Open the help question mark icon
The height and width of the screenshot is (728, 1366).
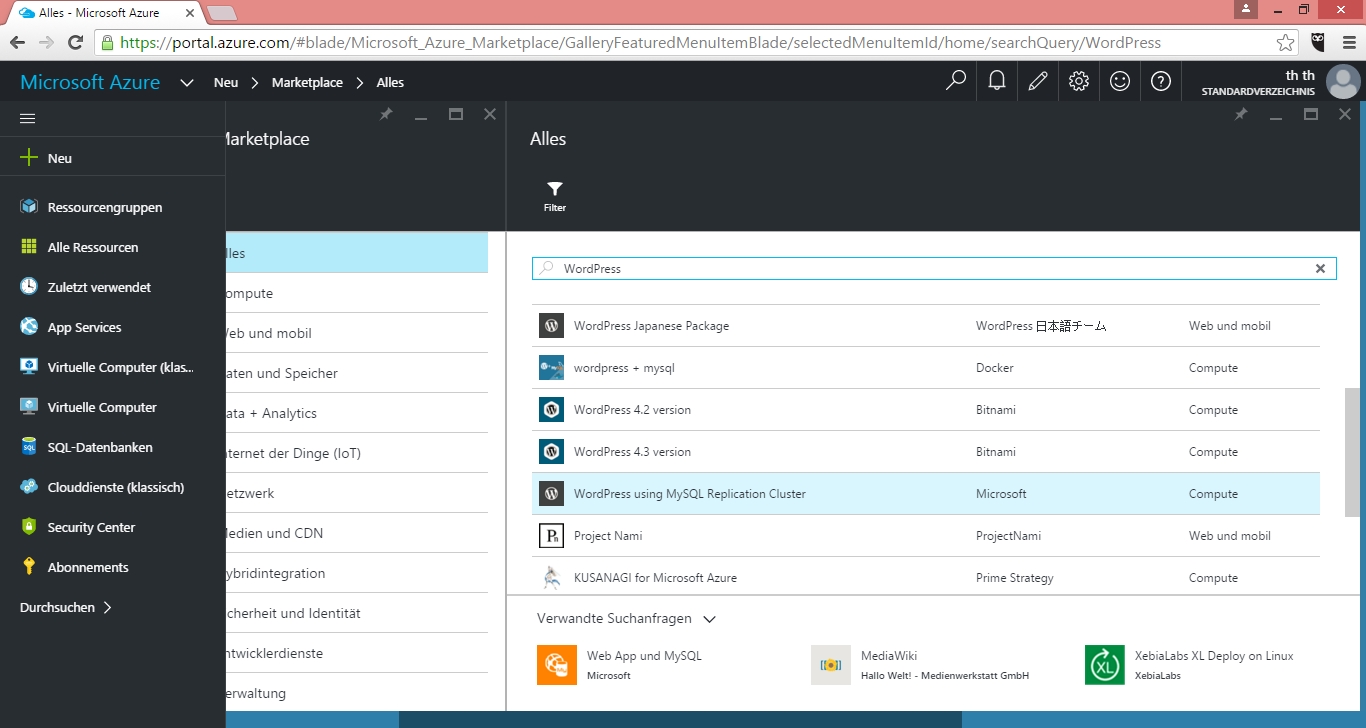click(x=1161, y=81)
